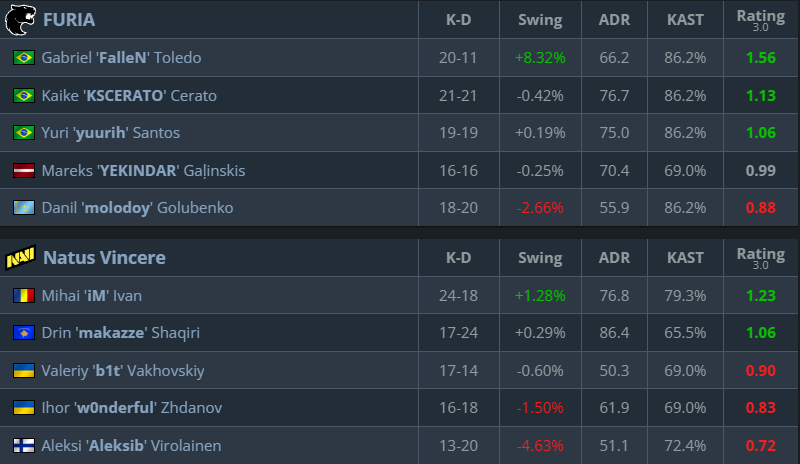This screenshot has height=464, width=800.
Task: Open Kaike 'KSCERATO' Cerato's player page
Action: 129,96
